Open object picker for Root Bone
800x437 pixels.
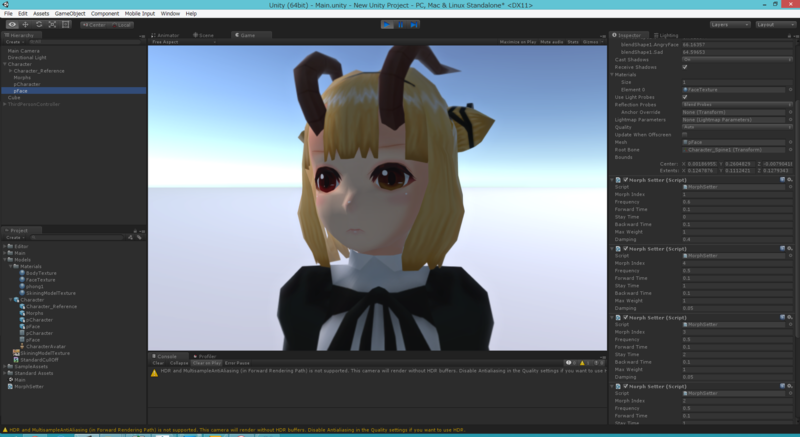coord(790,150)
